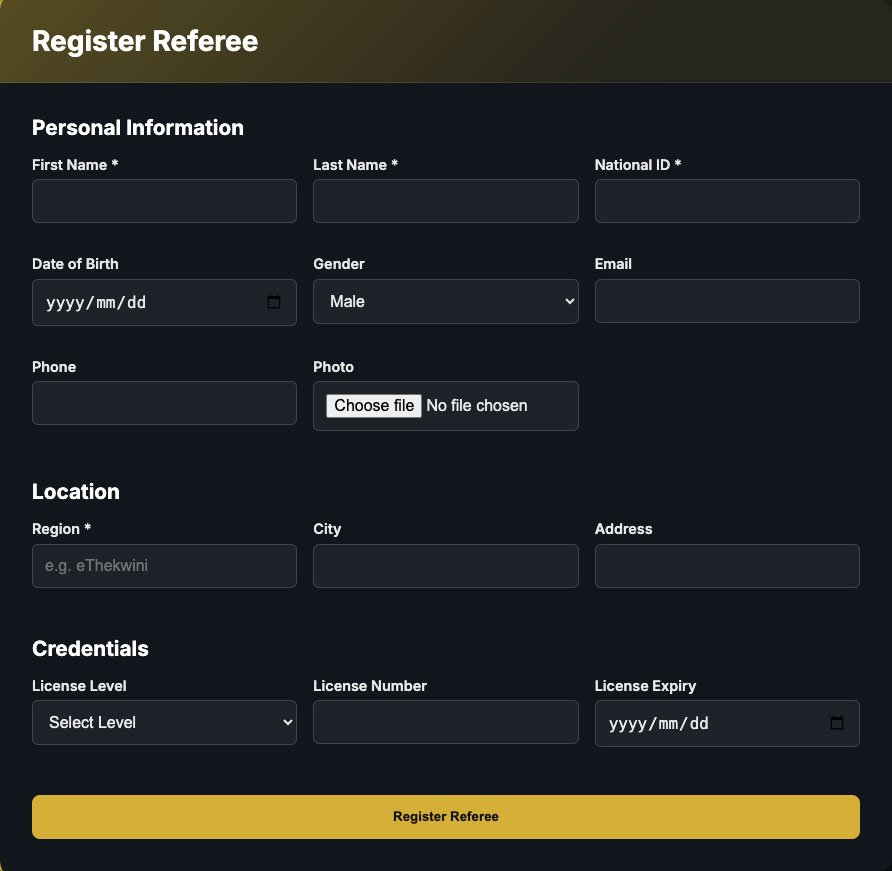Focus the First Name input field

click(164, 201)
